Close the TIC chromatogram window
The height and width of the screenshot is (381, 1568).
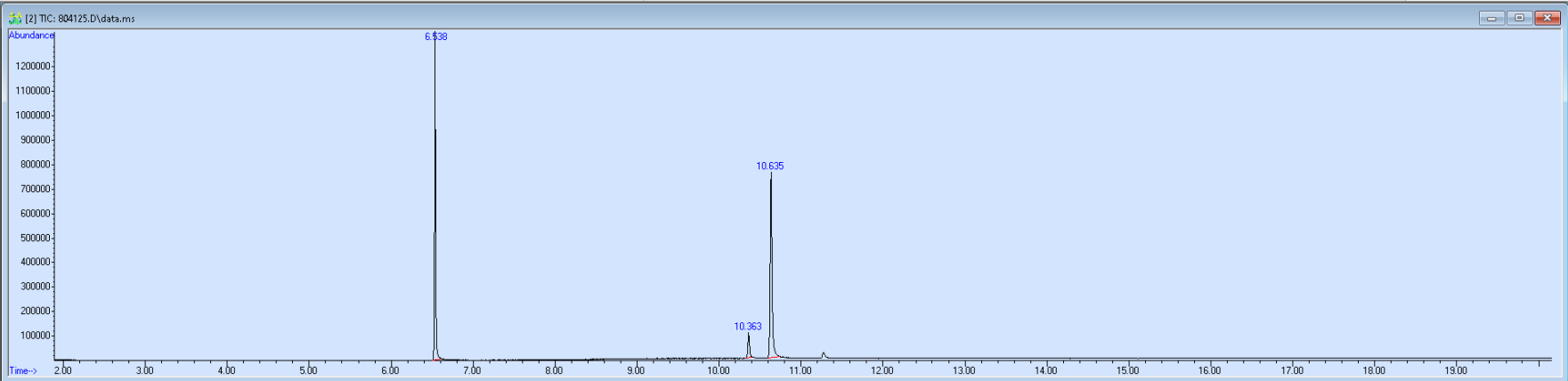pyautogui.click(x=1548, y=18)
